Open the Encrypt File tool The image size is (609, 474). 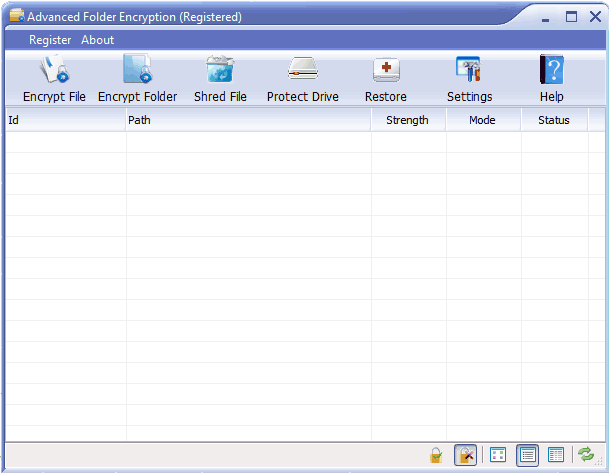point(54,79)
